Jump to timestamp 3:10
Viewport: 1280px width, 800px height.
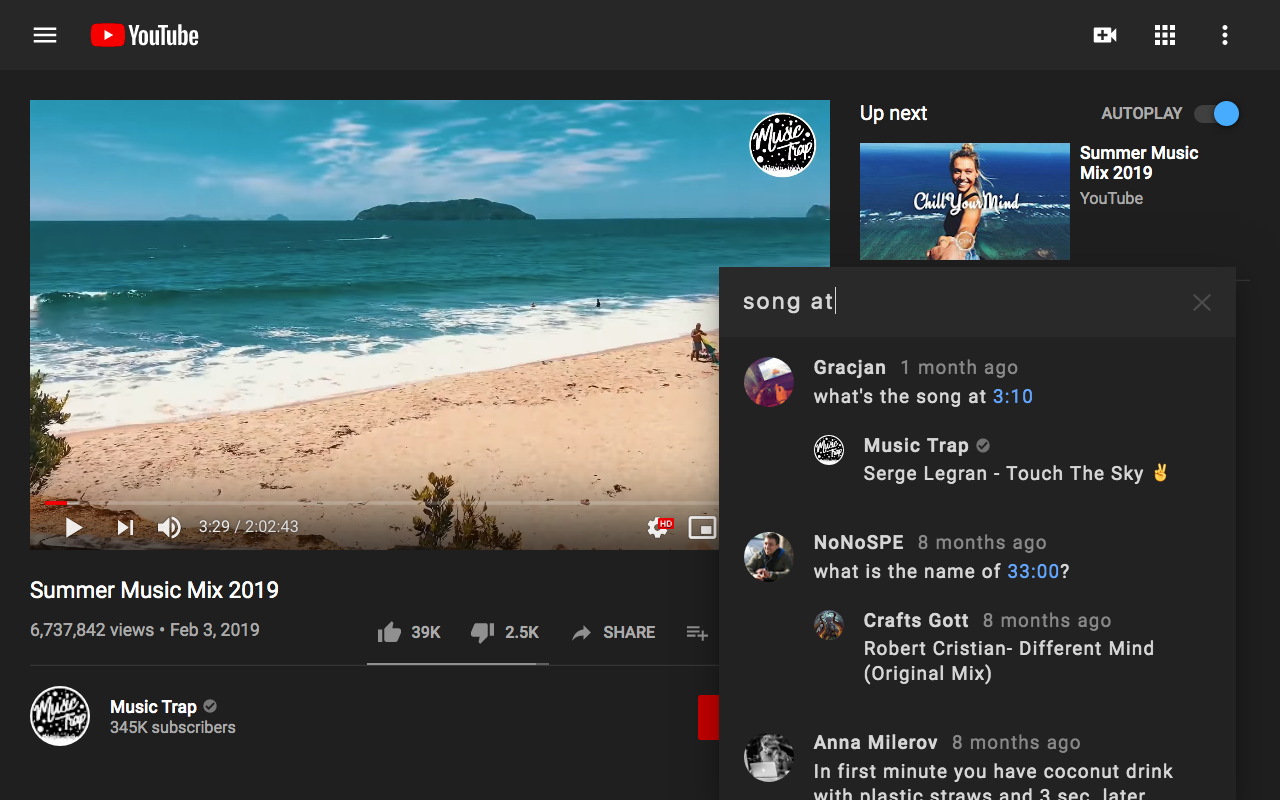pos(1013,396)
